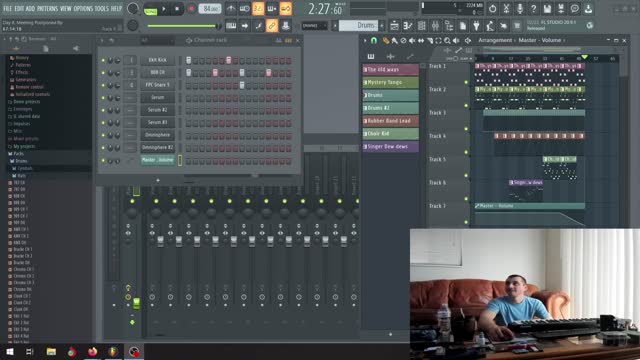This screenshot has height=360, width=640.
Task: Mute the Omnisphere #2 channel
Action: [103, 148]
